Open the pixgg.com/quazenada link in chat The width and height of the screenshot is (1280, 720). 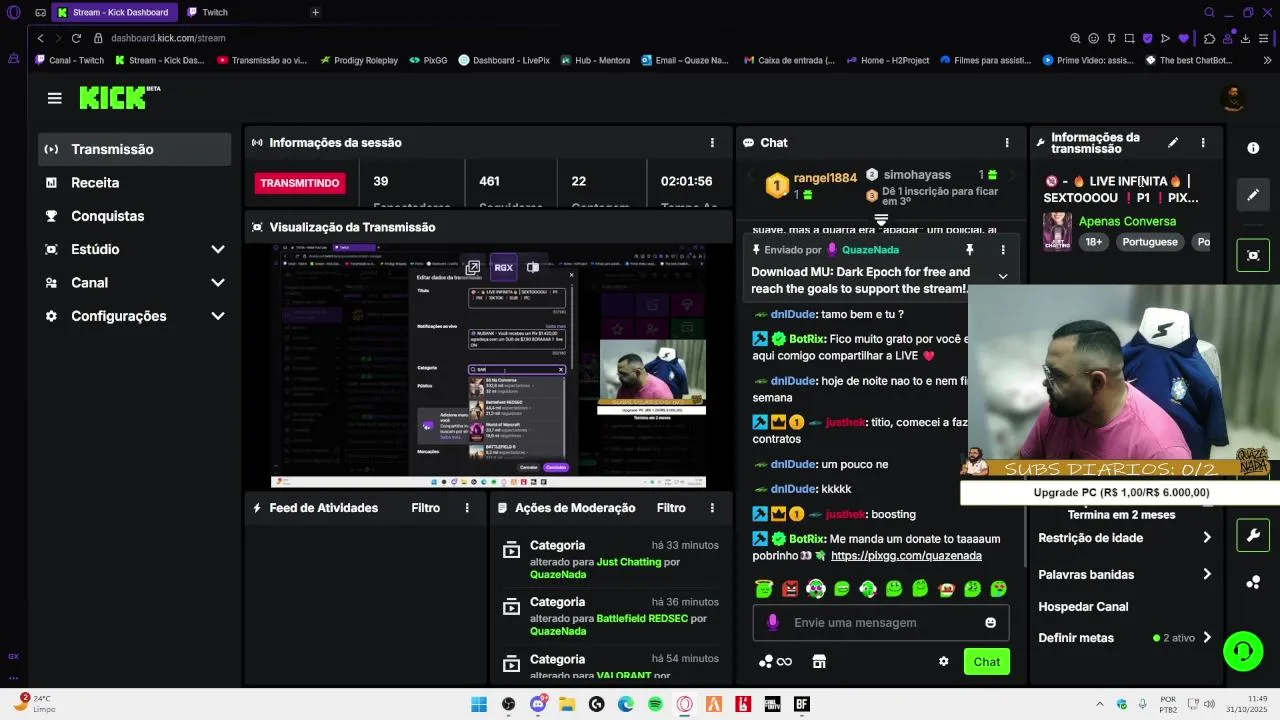906,556
